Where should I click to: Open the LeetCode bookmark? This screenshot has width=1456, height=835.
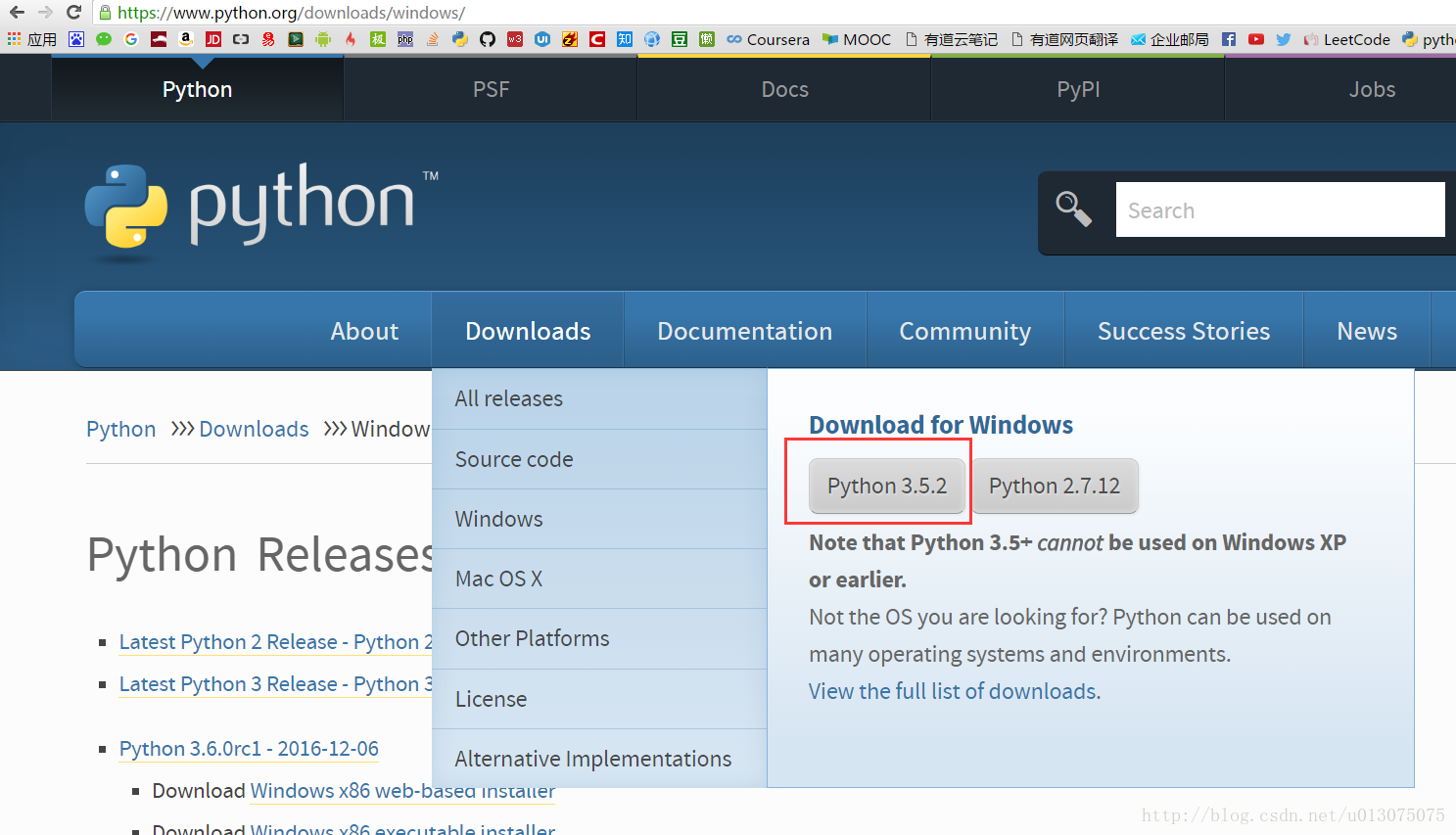(1346, 39)
